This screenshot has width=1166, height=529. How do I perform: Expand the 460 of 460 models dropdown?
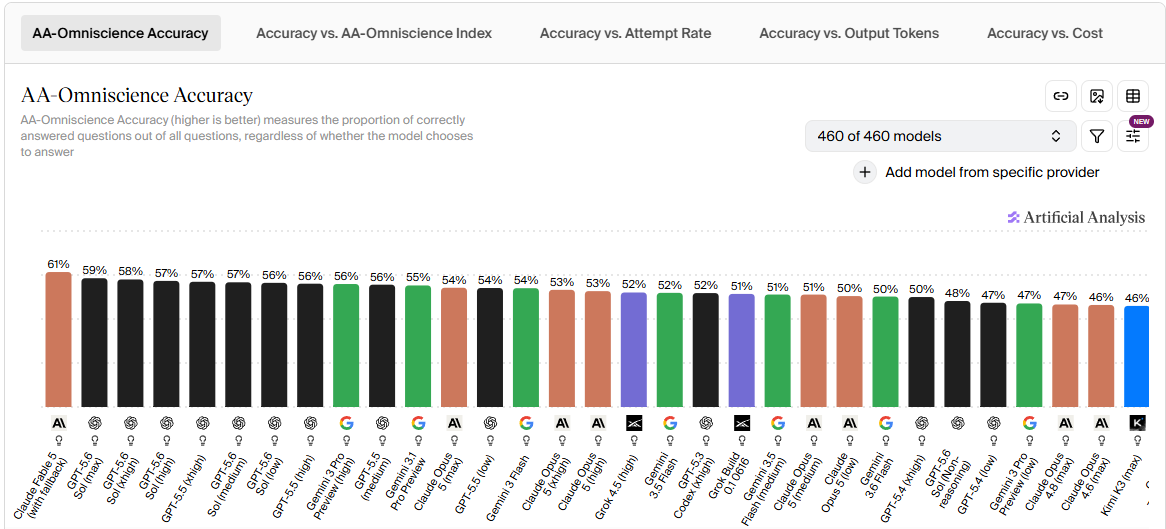(941, 136)
